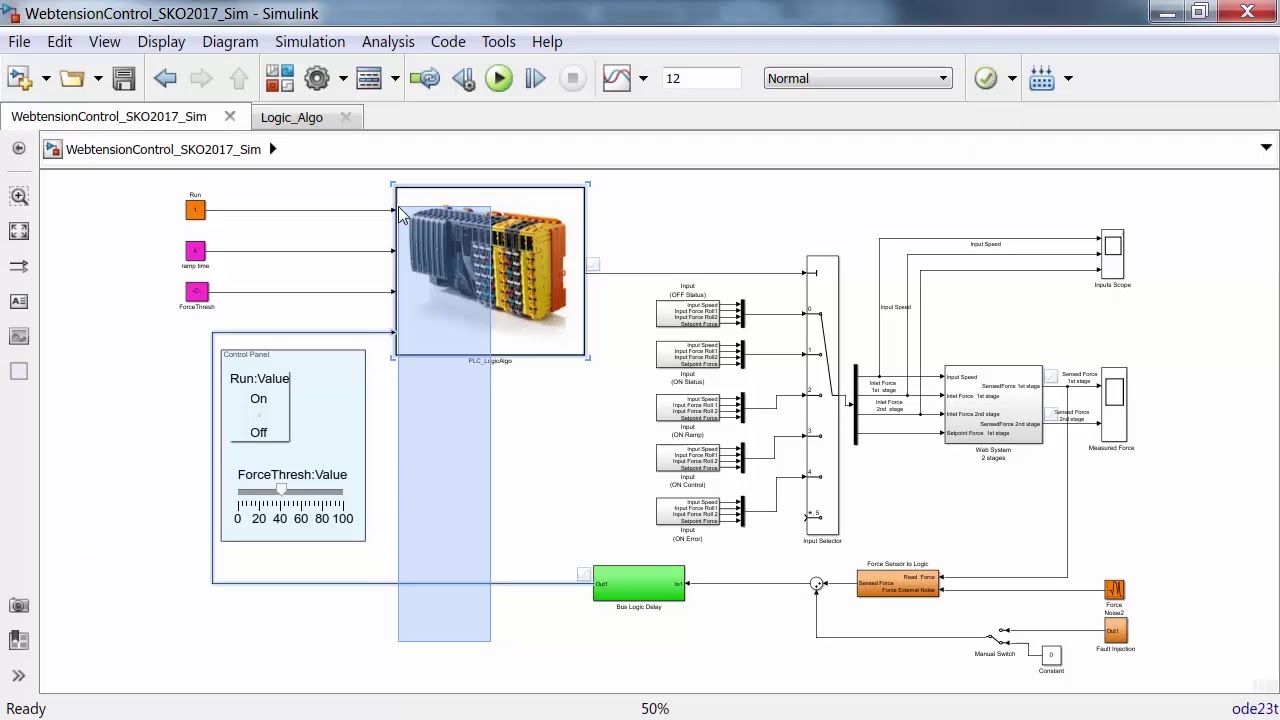Select the Image insert palette icon
The image size is (1280, 720).
tap(19, 336)
